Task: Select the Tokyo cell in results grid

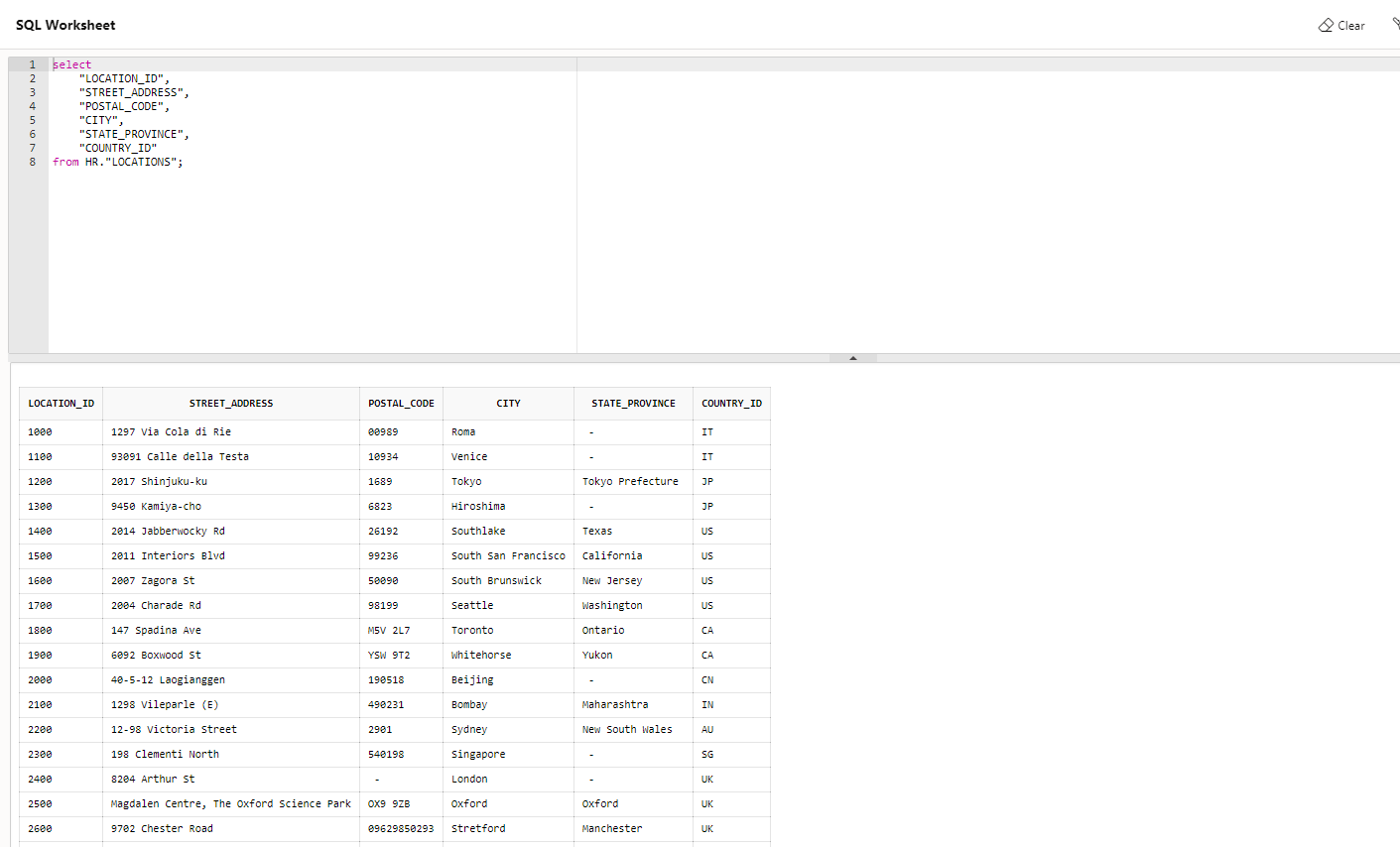Action: [x=464, y=481]
